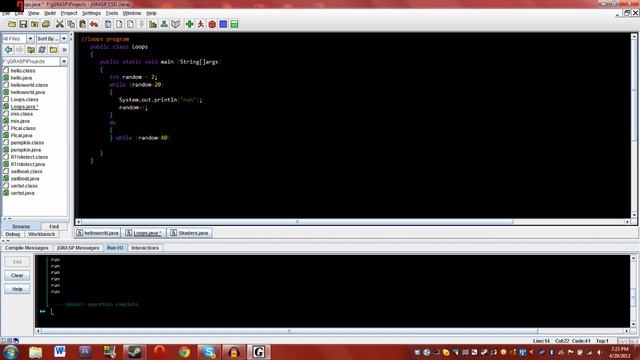Select sailboat.java in the file list

[25, 178]
